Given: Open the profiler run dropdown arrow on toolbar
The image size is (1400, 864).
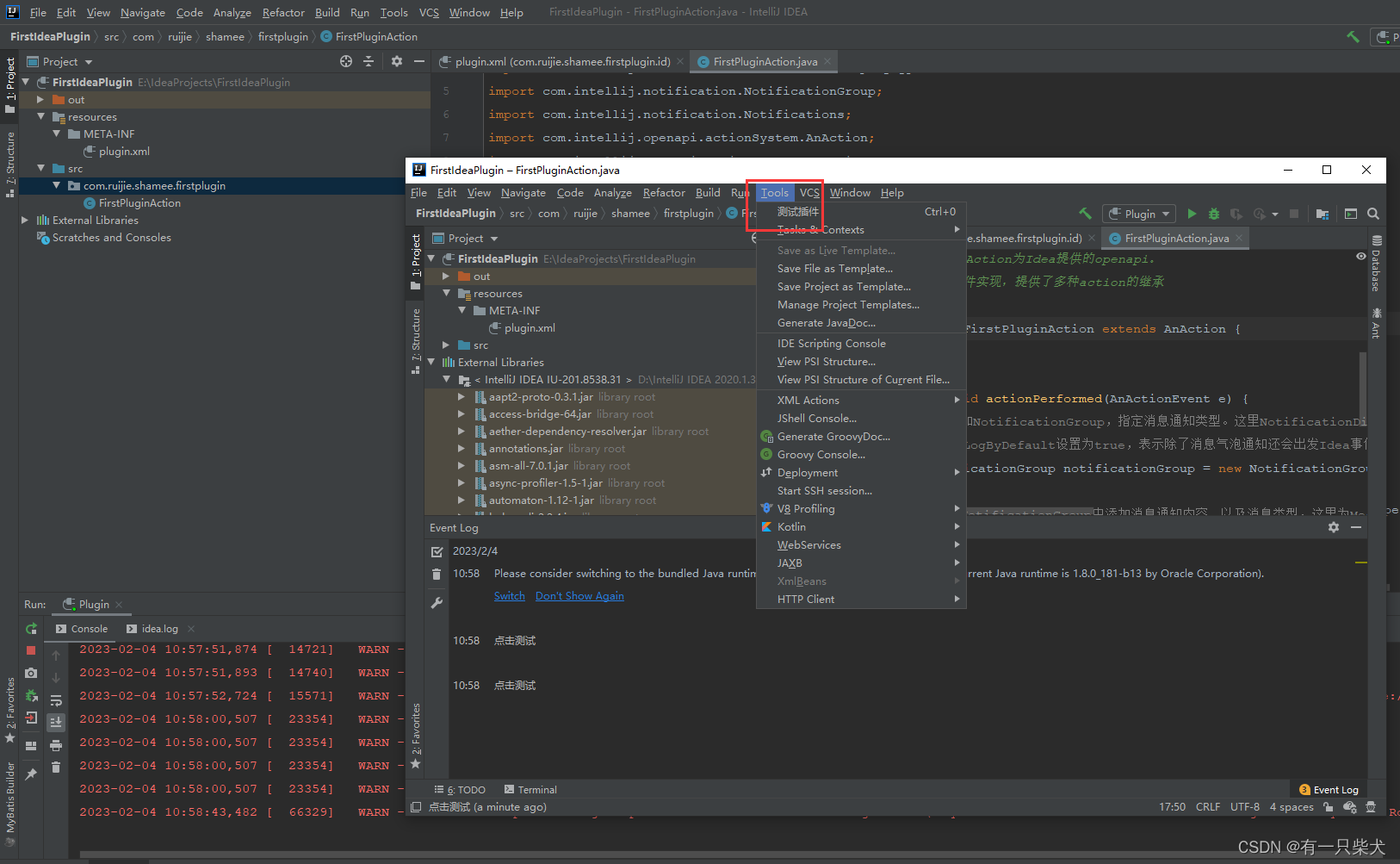Looking at the screenshot, I should point(1274,214).
